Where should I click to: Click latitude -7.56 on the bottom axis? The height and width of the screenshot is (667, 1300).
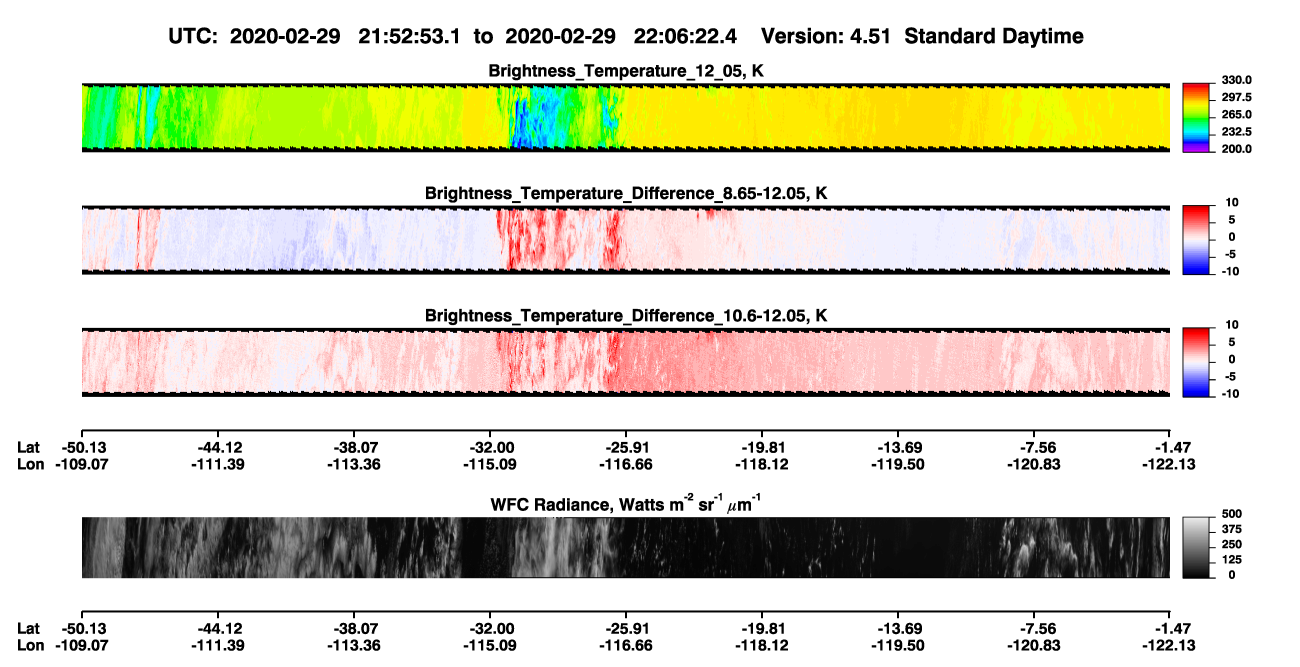1038,629
